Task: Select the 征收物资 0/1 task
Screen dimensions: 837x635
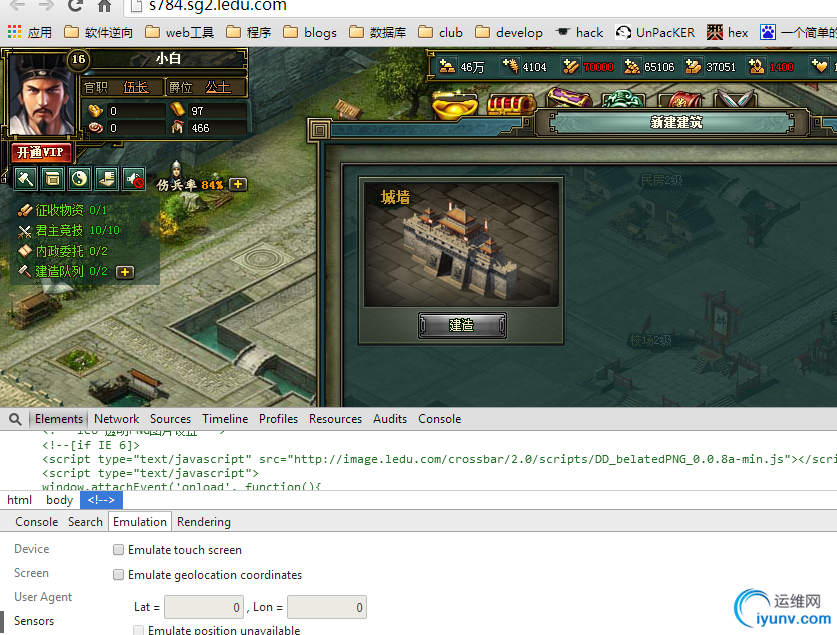Action: click(62, 210)
